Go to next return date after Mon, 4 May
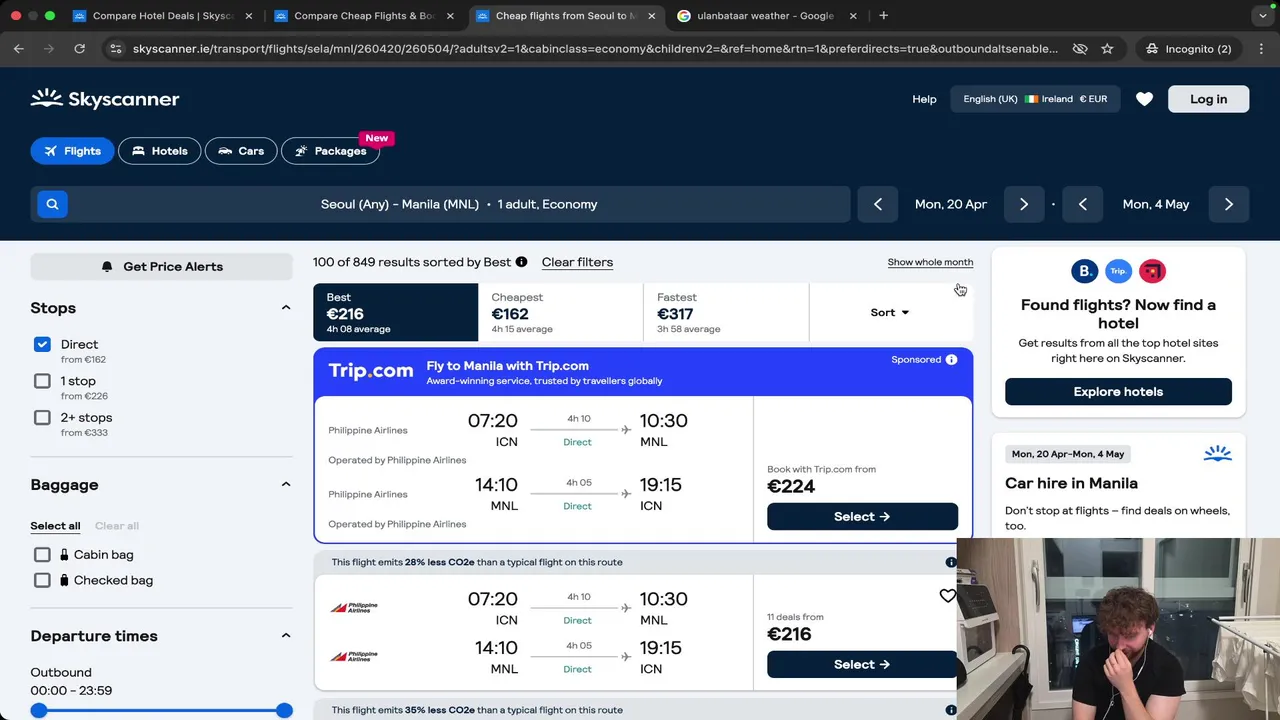 [x=1229, y=204]
